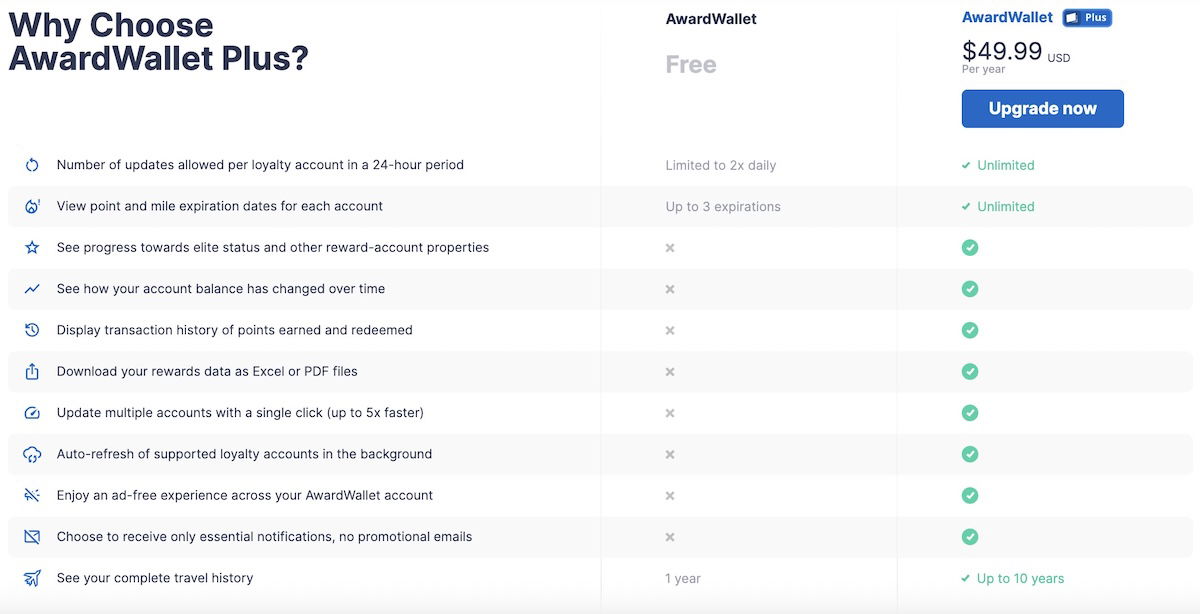Click the travel history airplane icon
The image size is (1200, 614).
(x=32, y=578)
